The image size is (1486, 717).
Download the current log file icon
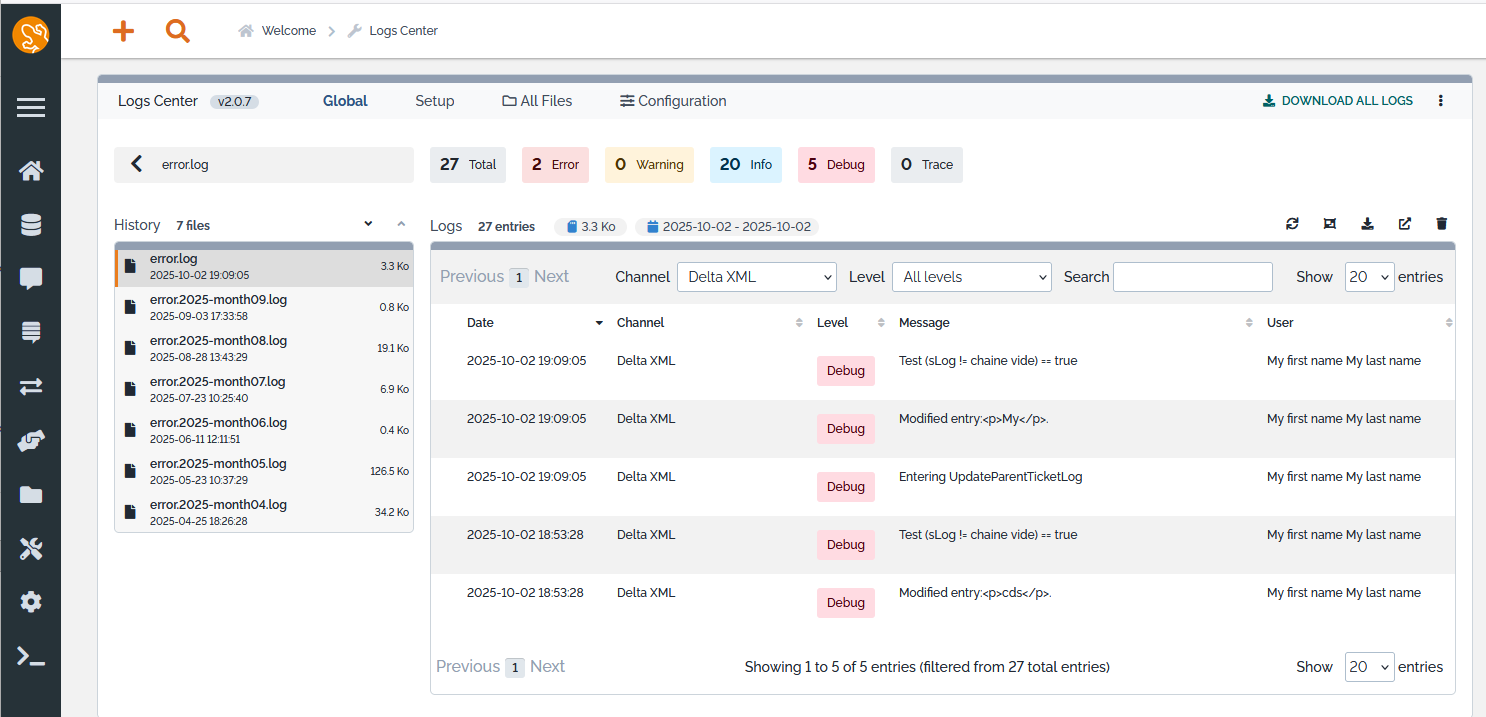point(1367,224)
